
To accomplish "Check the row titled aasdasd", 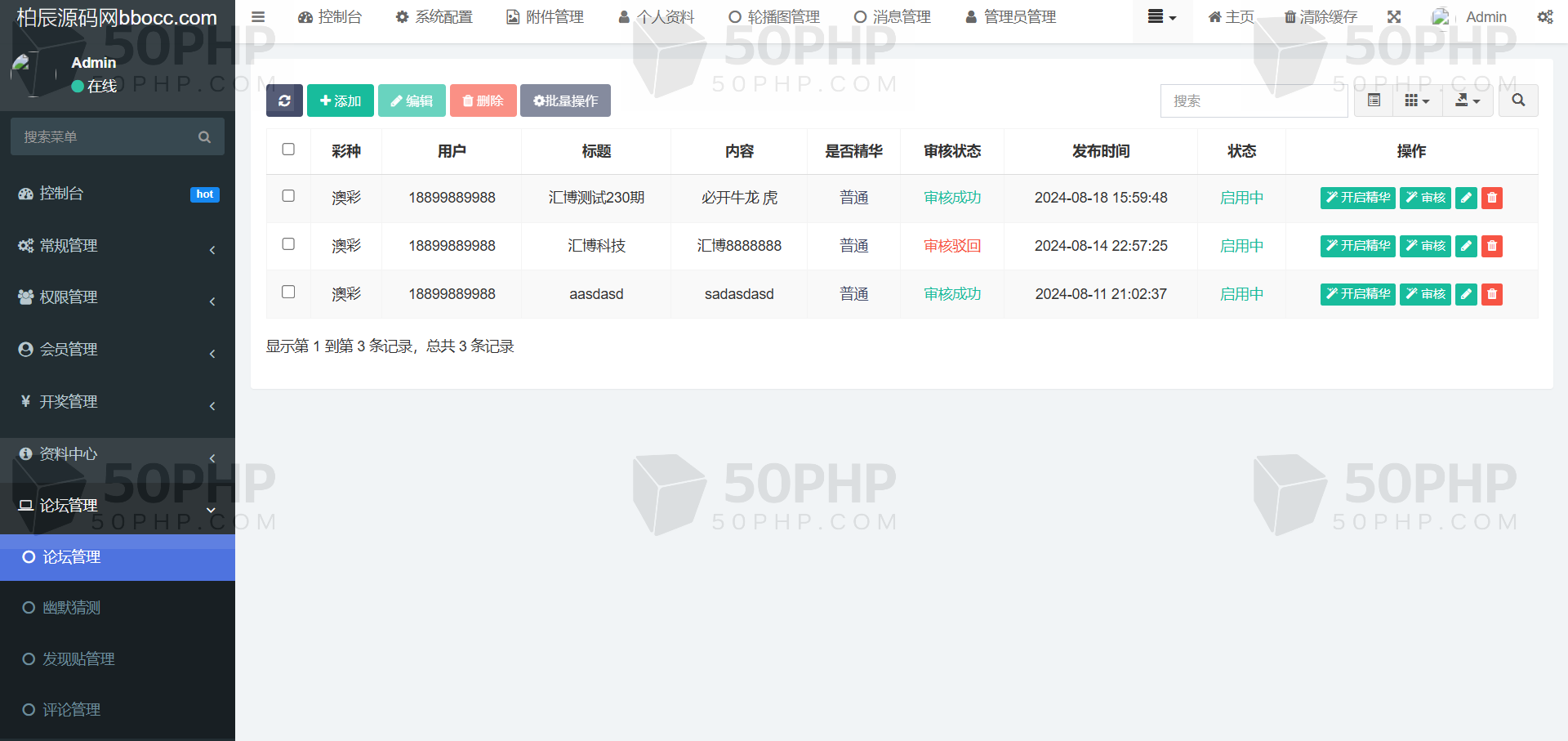I will tap(288, 292).
